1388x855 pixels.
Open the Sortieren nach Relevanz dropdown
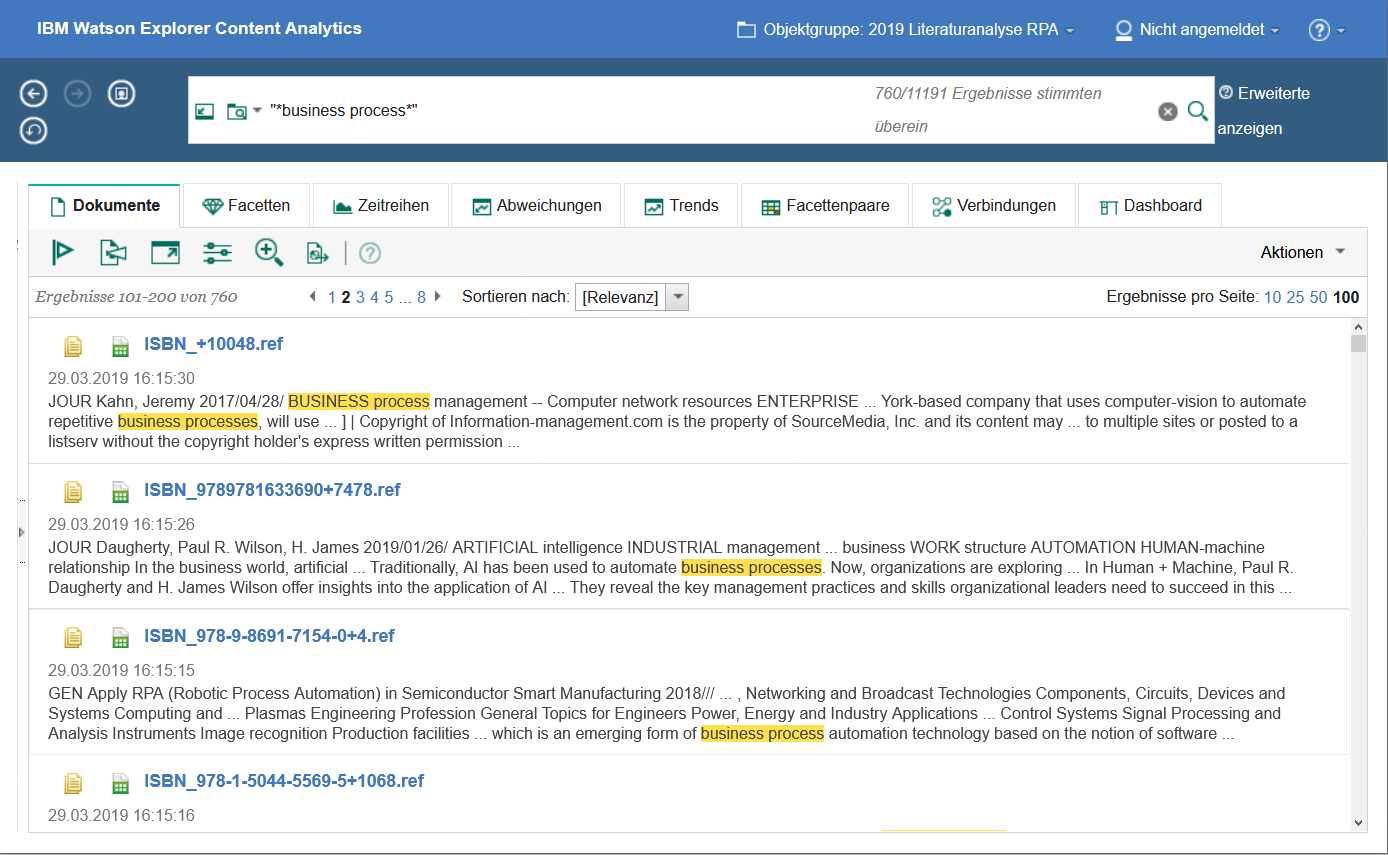click(x=632, y=297)
